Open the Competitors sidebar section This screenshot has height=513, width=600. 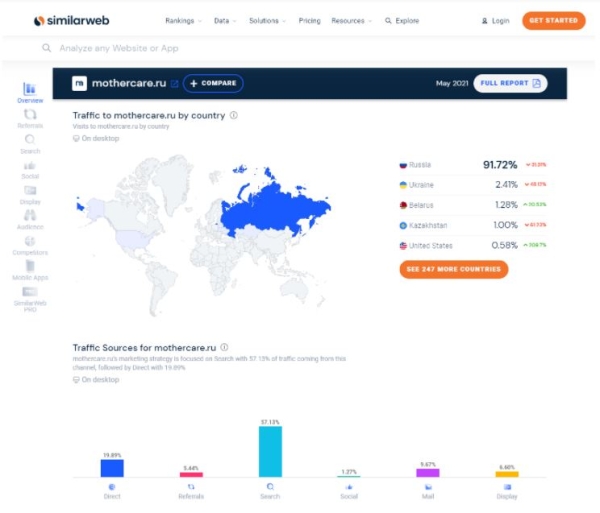pos(30,245)
